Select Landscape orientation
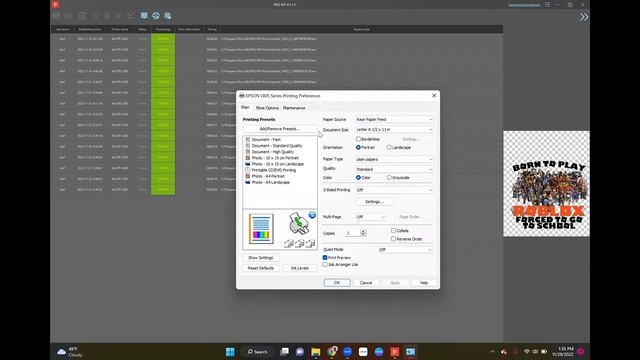This screenshot has height=360, width=640. tap(389, 147)
